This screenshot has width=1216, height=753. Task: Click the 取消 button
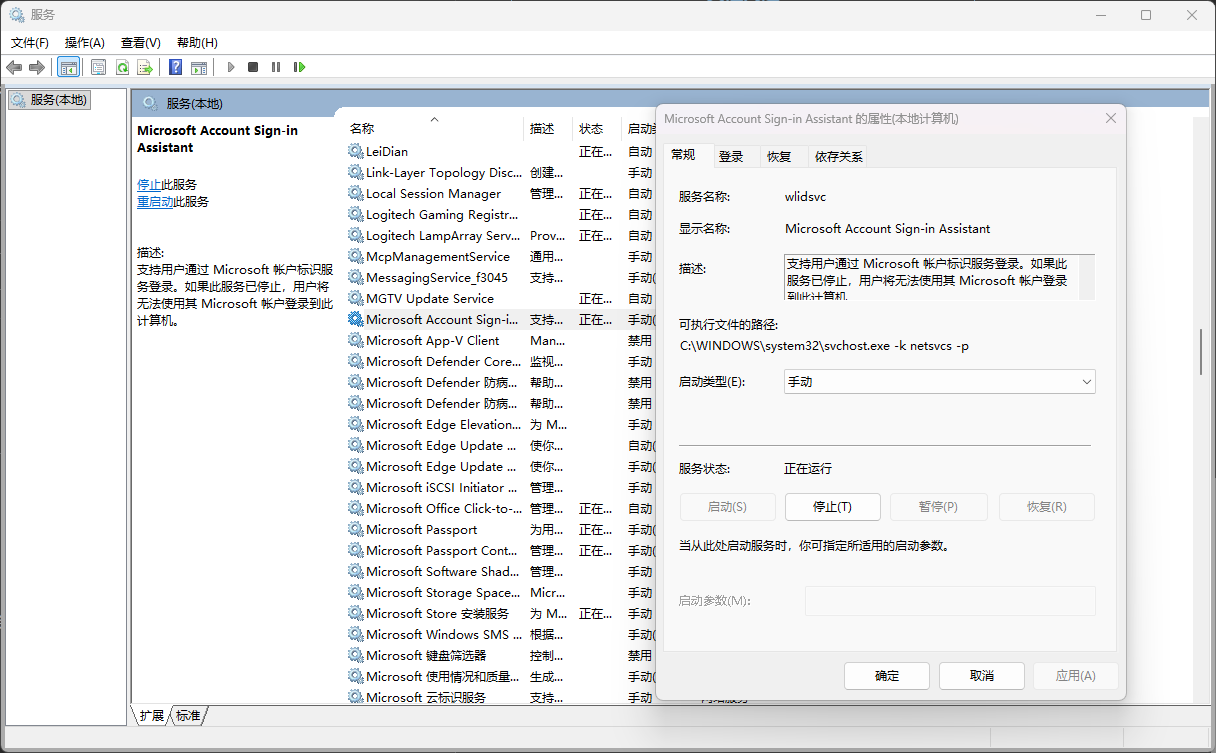[981, 675]
